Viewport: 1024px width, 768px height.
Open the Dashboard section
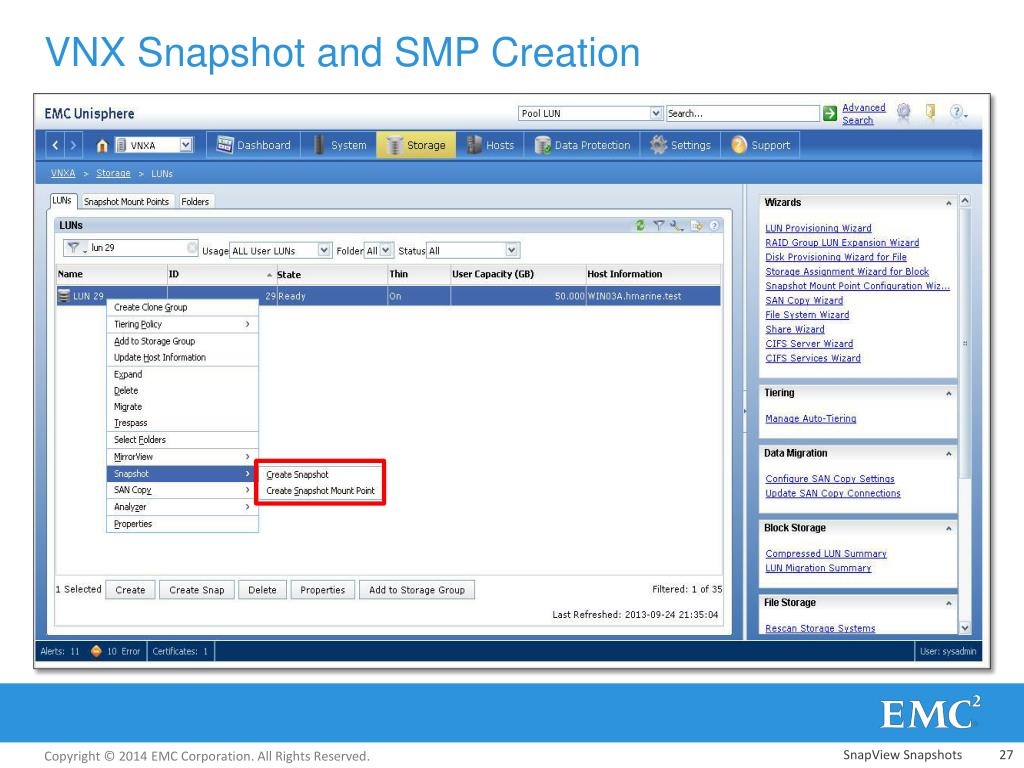tap(253, 145)
